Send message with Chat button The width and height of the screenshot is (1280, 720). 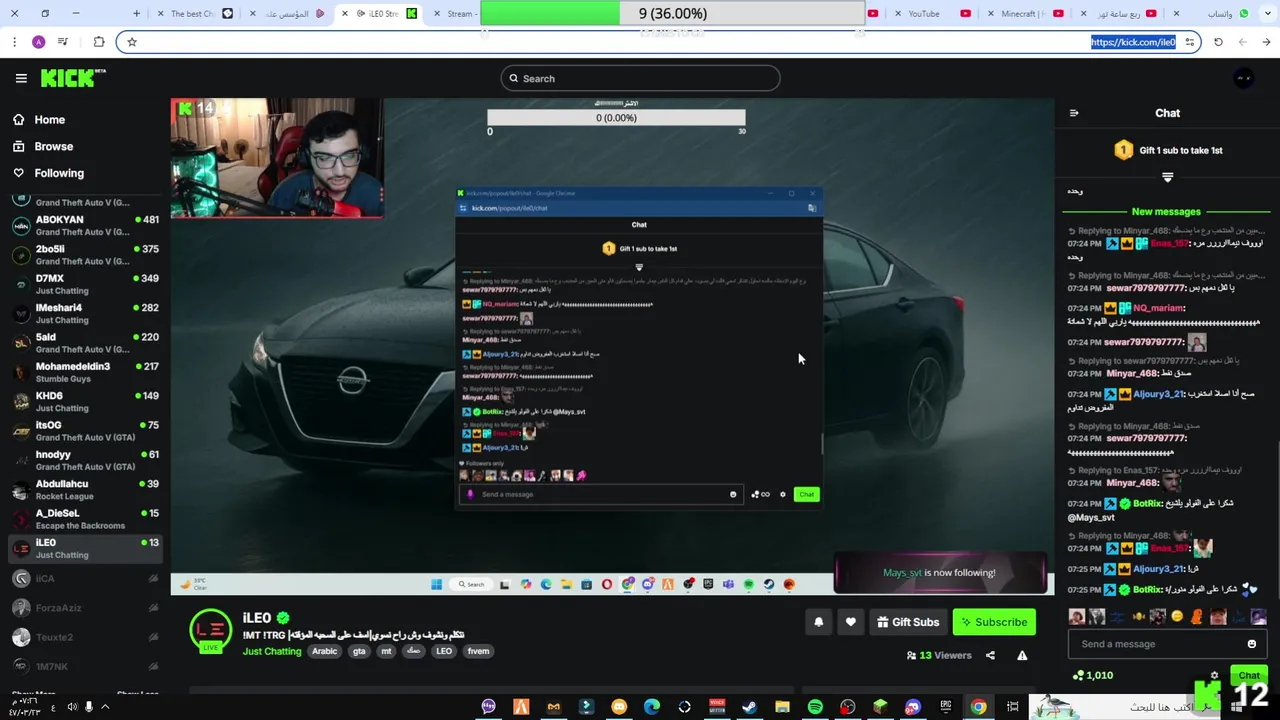coord(1249,676)
